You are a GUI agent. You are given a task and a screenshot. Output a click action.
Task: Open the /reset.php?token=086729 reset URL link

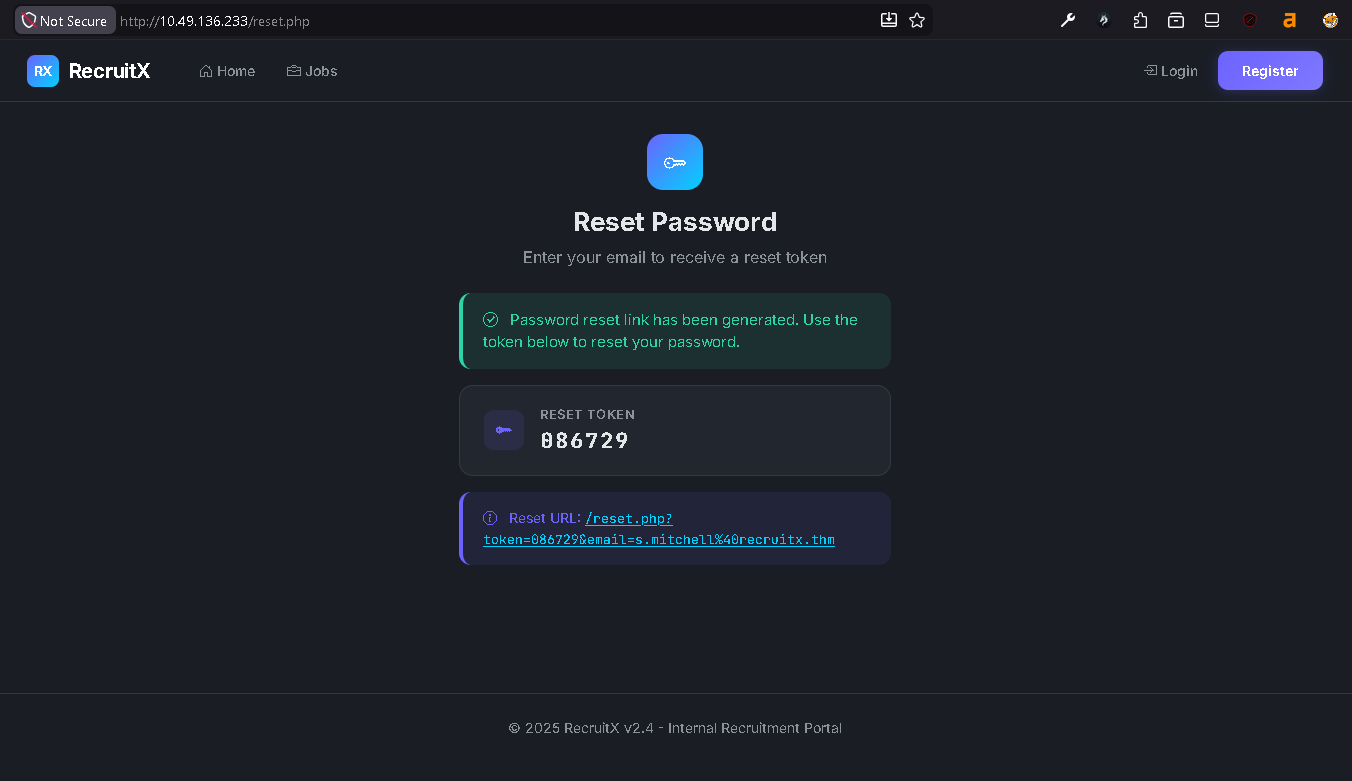[x=659, y=529]
